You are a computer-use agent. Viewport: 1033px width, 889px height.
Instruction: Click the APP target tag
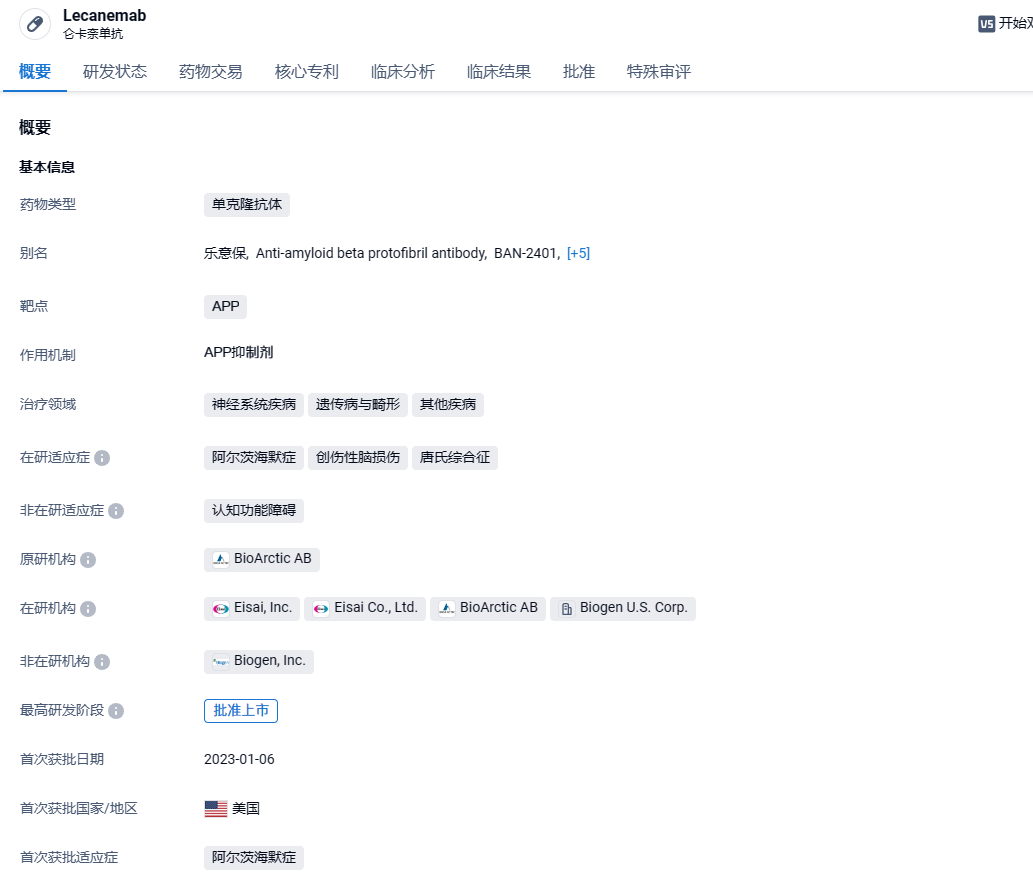pyautogui.click(x=225, y=306)
